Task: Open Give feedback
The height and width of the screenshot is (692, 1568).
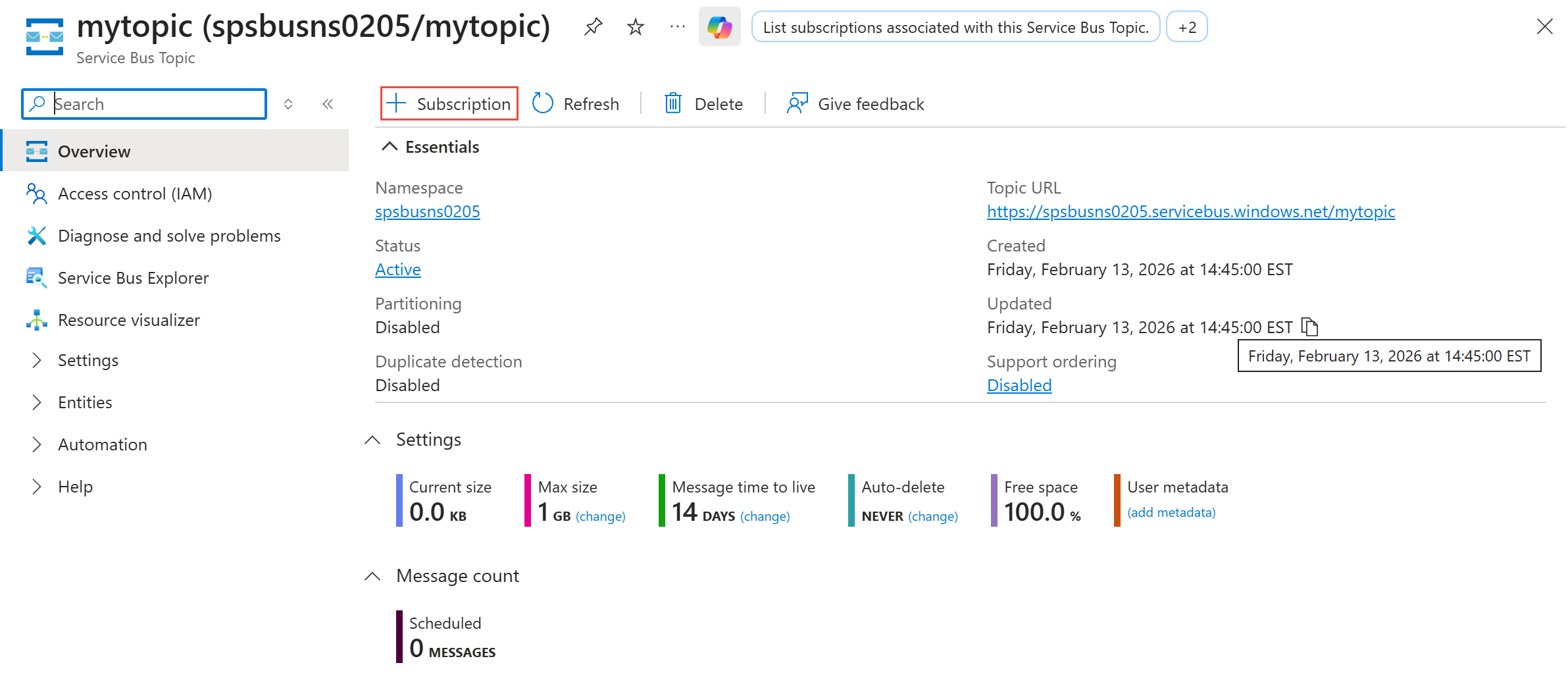Action: coord(854,103)
